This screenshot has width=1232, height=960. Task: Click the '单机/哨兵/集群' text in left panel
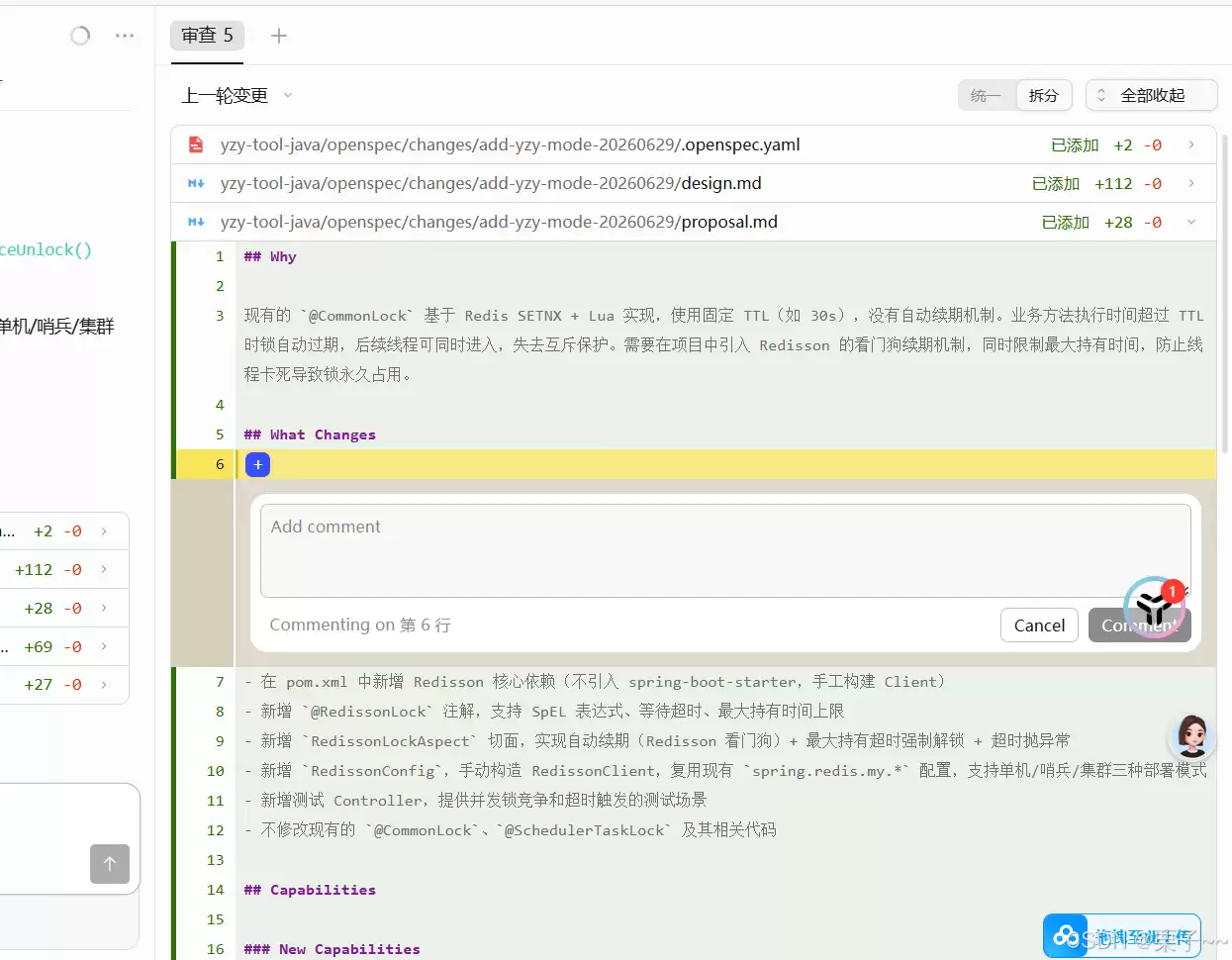pos(56,326)
